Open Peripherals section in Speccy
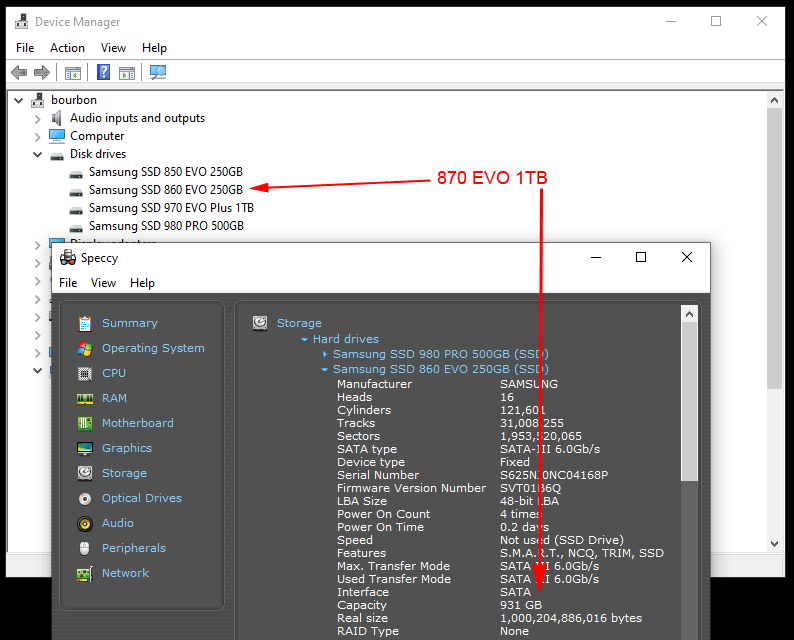The width and height of the screenshot is (794, 640). tap(134, 548)
